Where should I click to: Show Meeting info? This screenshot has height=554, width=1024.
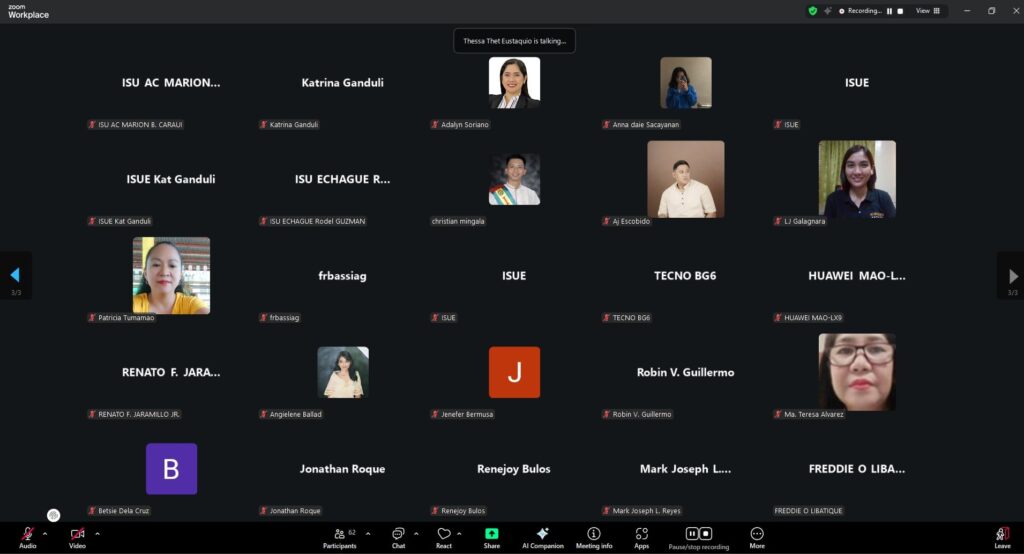pyautogui.click(x=594, y=535)
